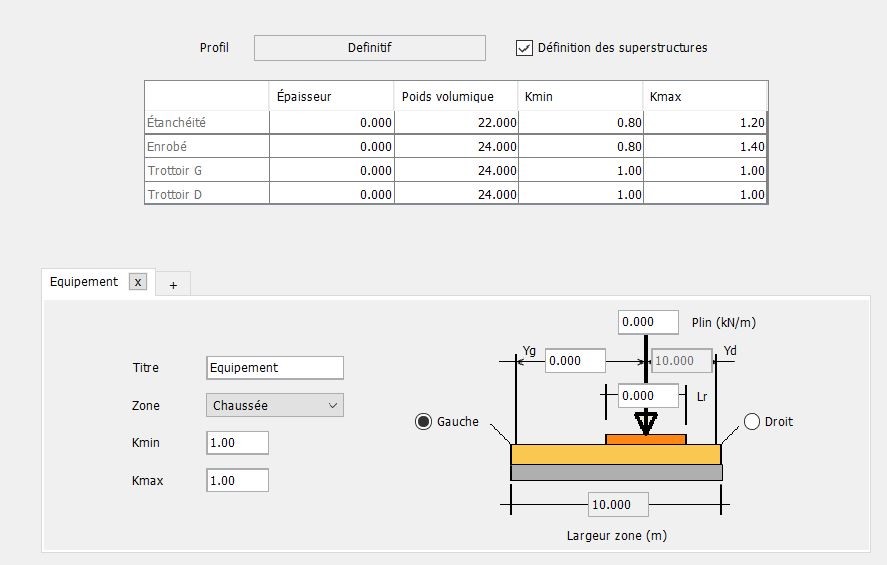Click the orange equipment block in diagram
The width and height of the screenshot is (887, 565).
[x=646, y=439]
